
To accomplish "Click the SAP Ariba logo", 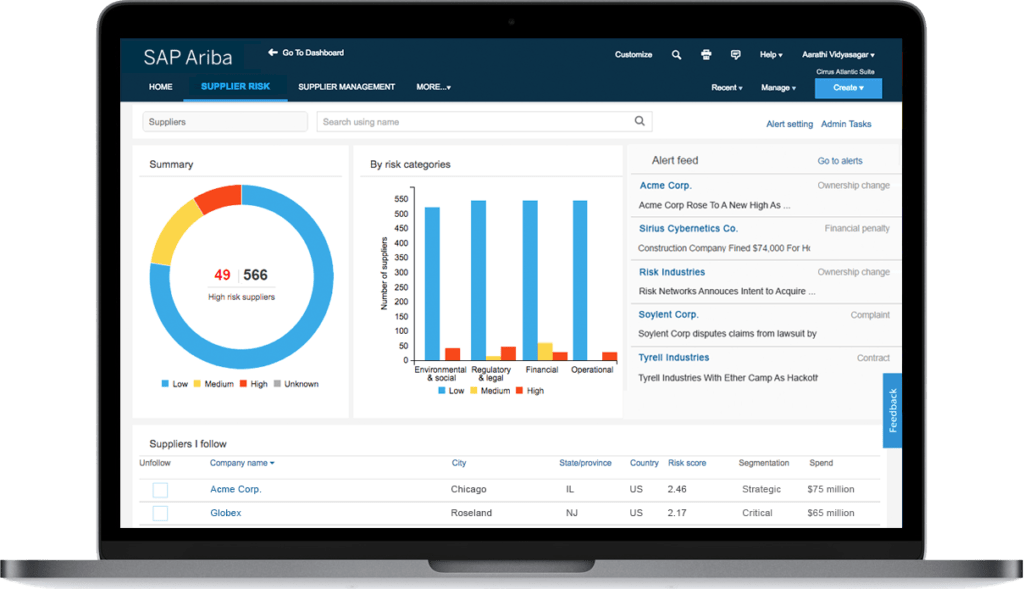I will 187,57.
